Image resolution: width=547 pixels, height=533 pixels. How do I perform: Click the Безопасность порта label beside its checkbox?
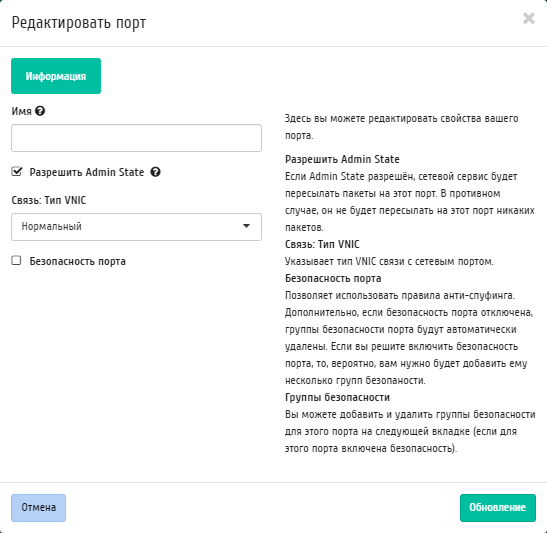[77, 261]
